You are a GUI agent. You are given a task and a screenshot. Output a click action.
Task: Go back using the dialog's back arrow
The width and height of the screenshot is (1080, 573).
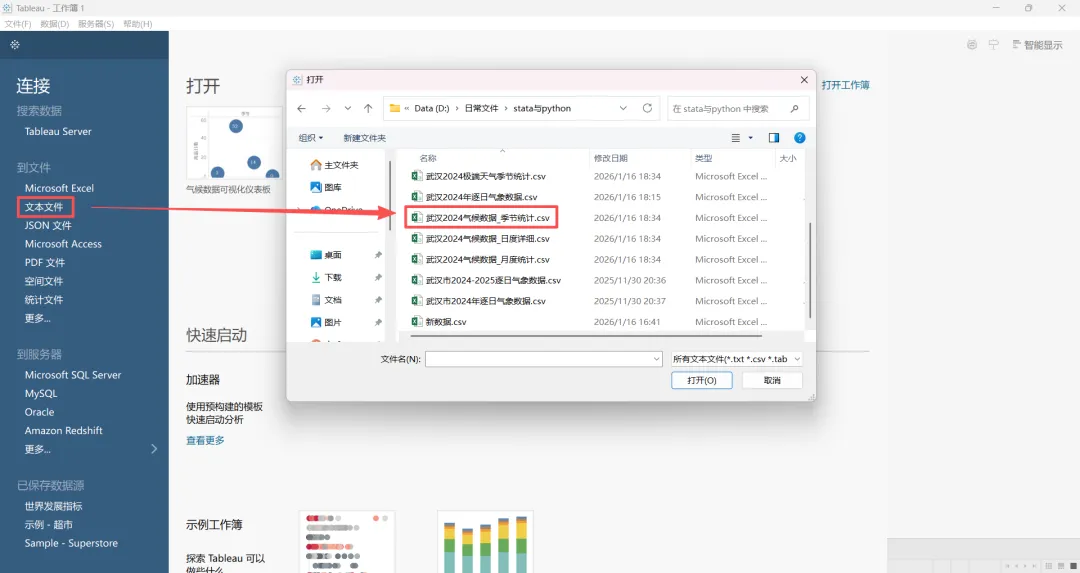(301, 108)
